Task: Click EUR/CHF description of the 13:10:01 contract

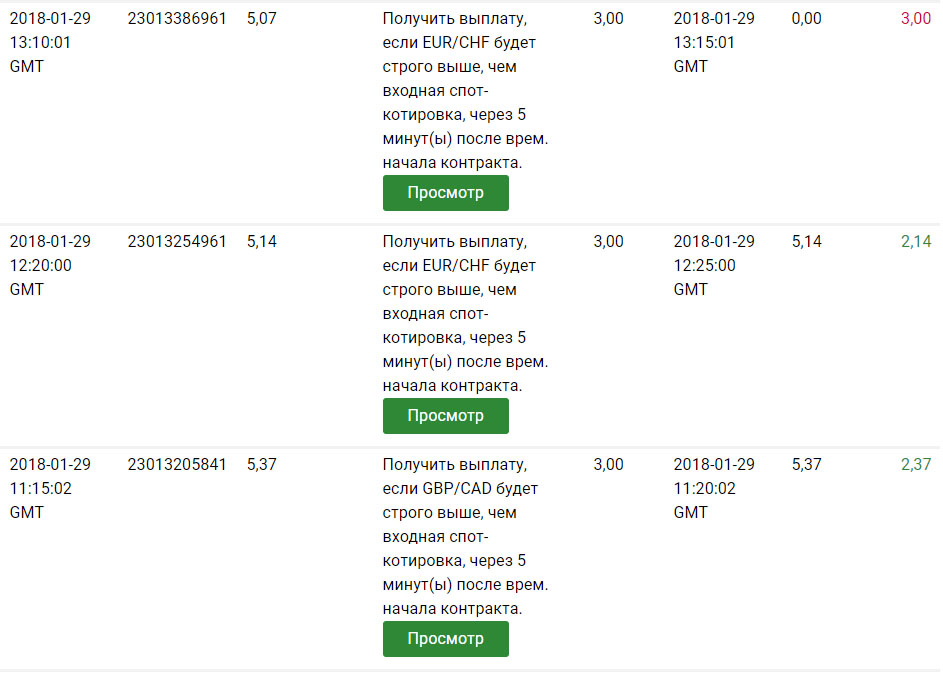Action: tap(465, 90)
